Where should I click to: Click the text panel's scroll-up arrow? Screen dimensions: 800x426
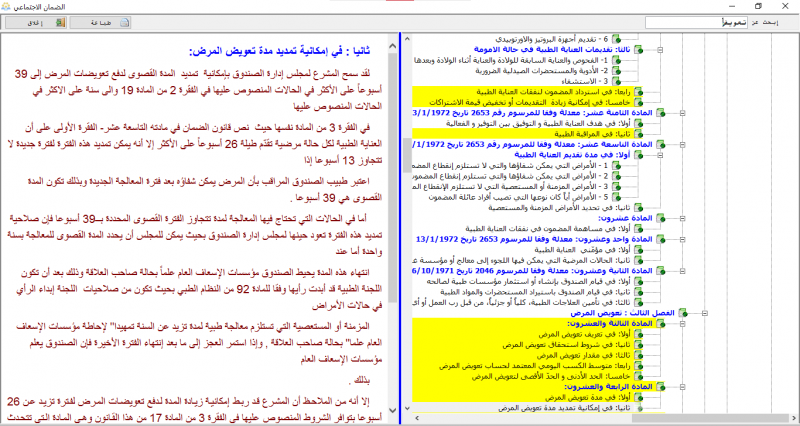click(392, 46)
